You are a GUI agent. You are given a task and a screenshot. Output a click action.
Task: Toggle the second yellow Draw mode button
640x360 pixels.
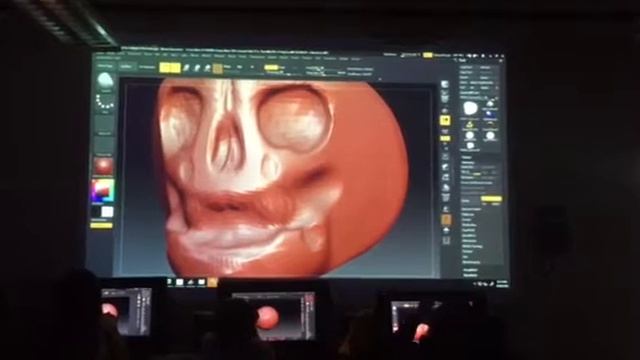click(x=176, y=67)
